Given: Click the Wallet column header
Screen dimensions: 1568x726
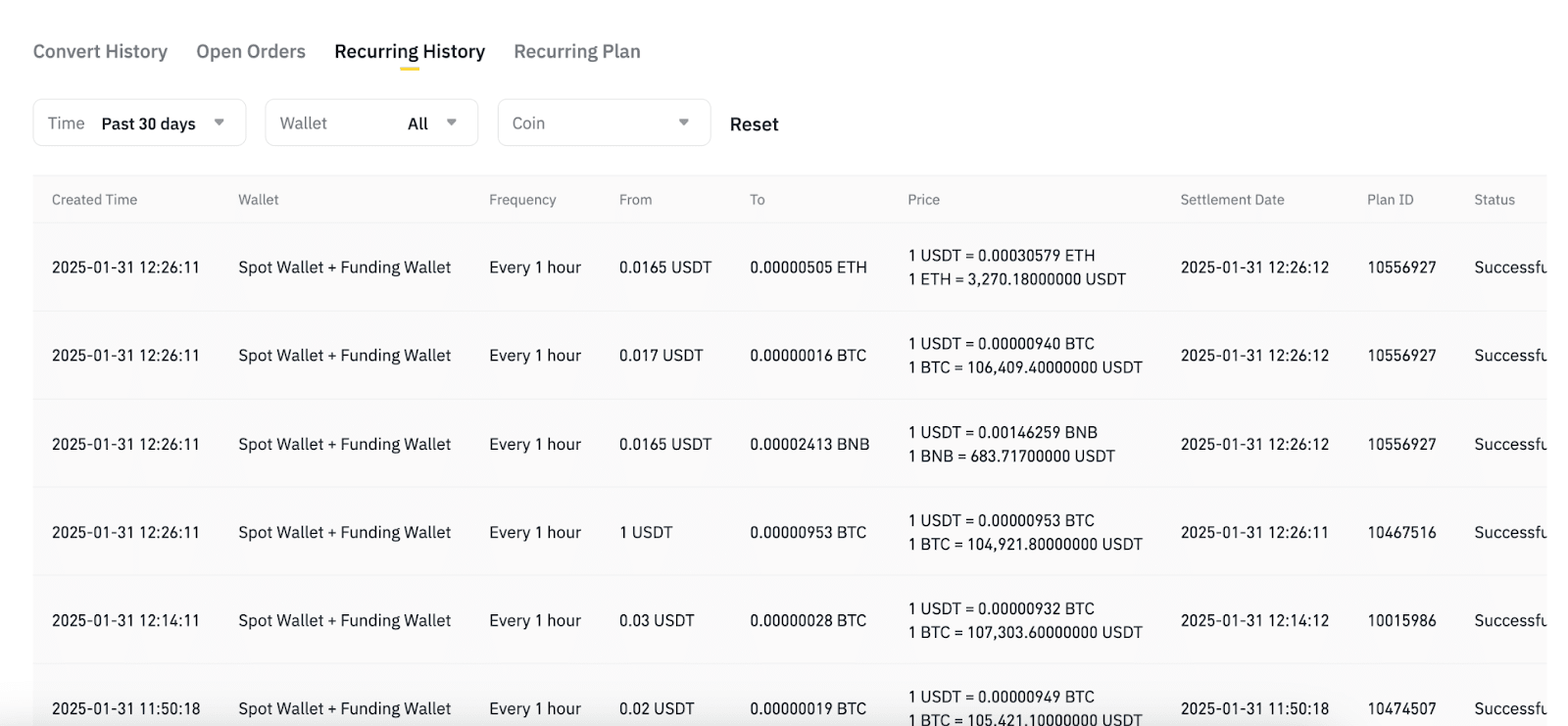Looking at the screenshot, I should 259,200.
